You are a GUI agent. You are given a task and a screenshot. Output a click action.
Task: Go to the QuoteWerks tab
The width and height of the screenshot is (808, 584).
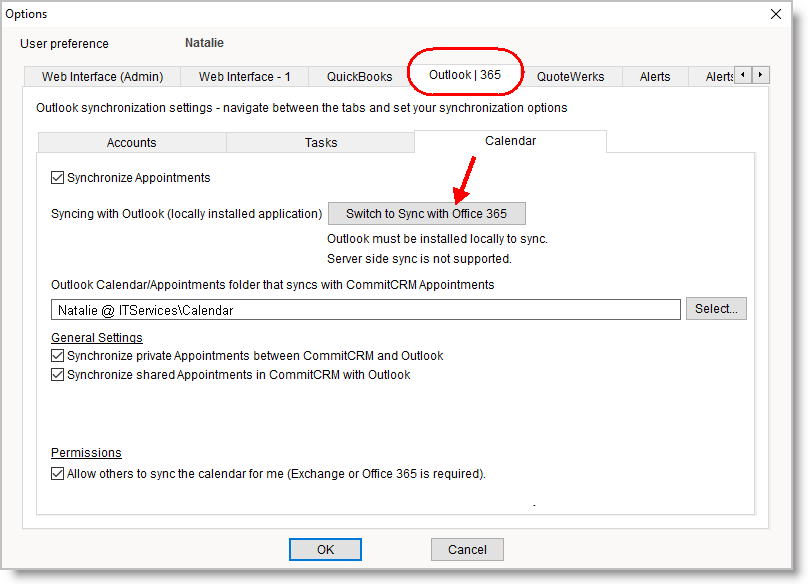(570, 77)
